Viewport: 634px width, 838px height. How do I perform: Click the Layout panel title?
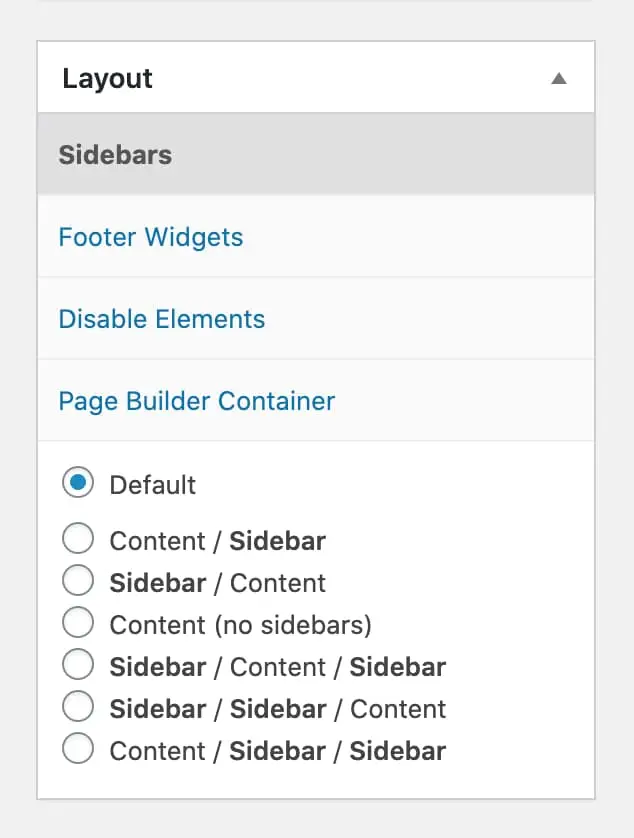pos(106,78)
